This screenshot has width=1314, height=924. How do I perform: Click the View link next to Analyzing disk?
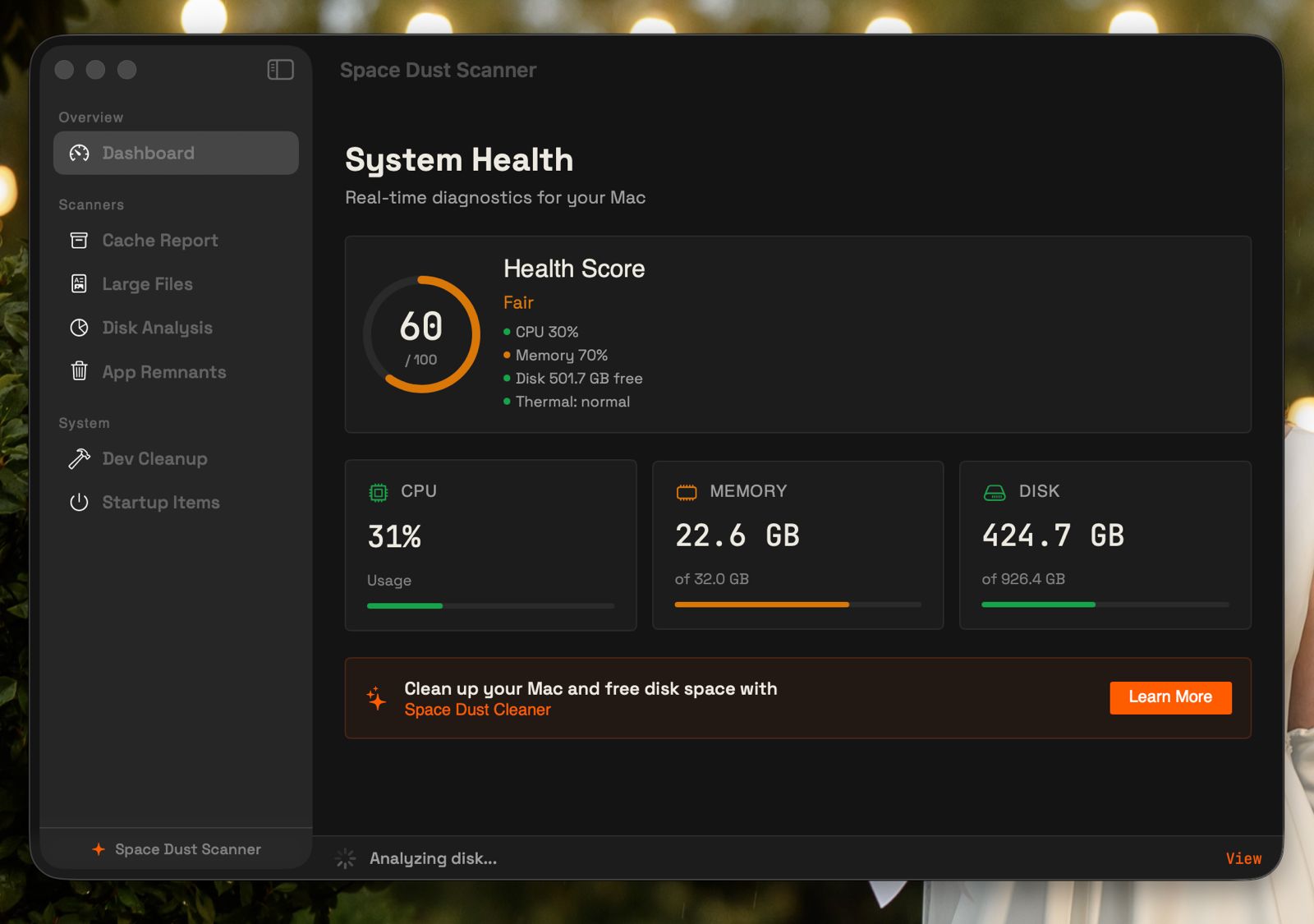(x=1243, y=858)
